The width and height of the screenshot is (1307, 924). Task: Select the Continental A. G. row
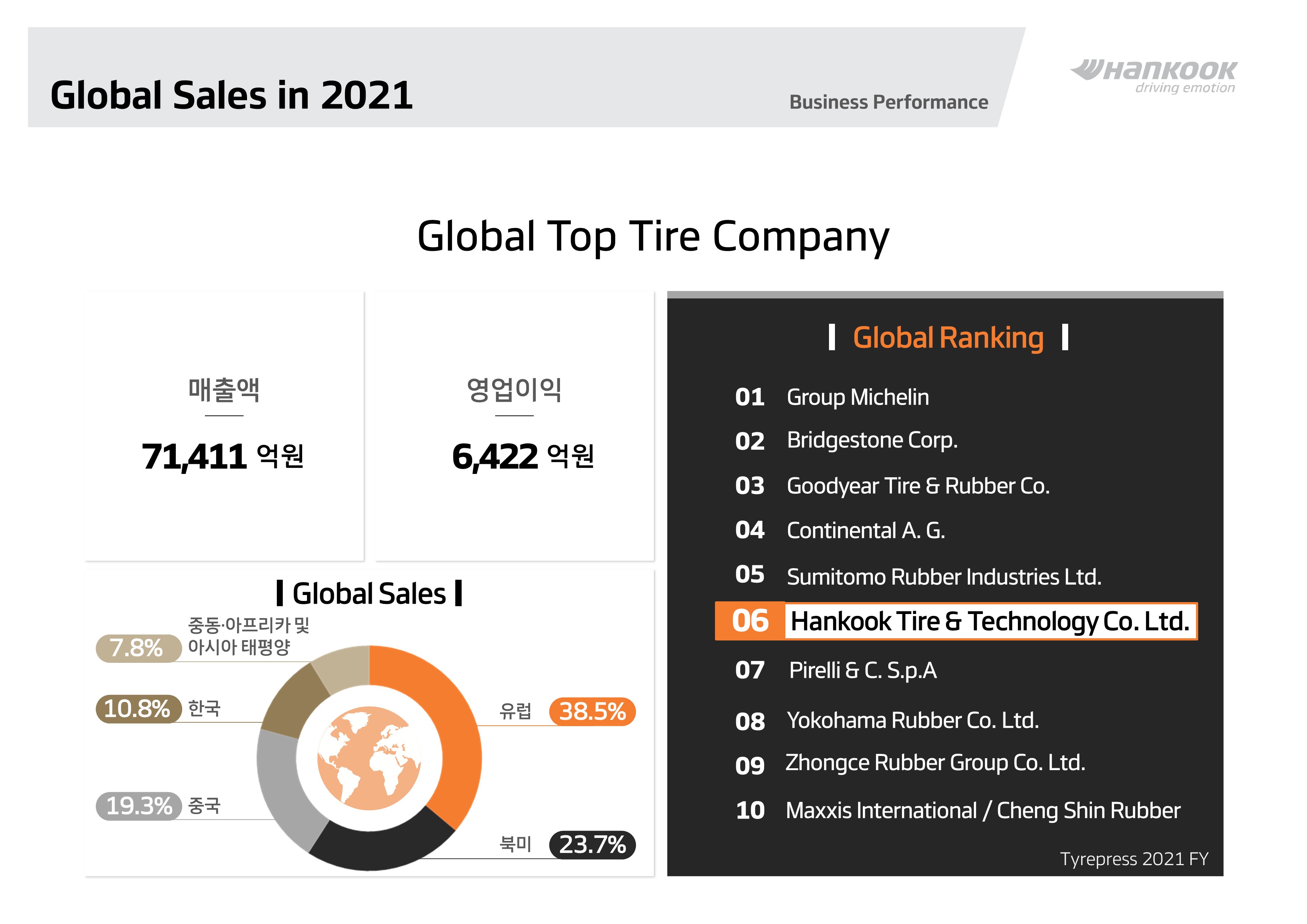[x=840, y=531]
